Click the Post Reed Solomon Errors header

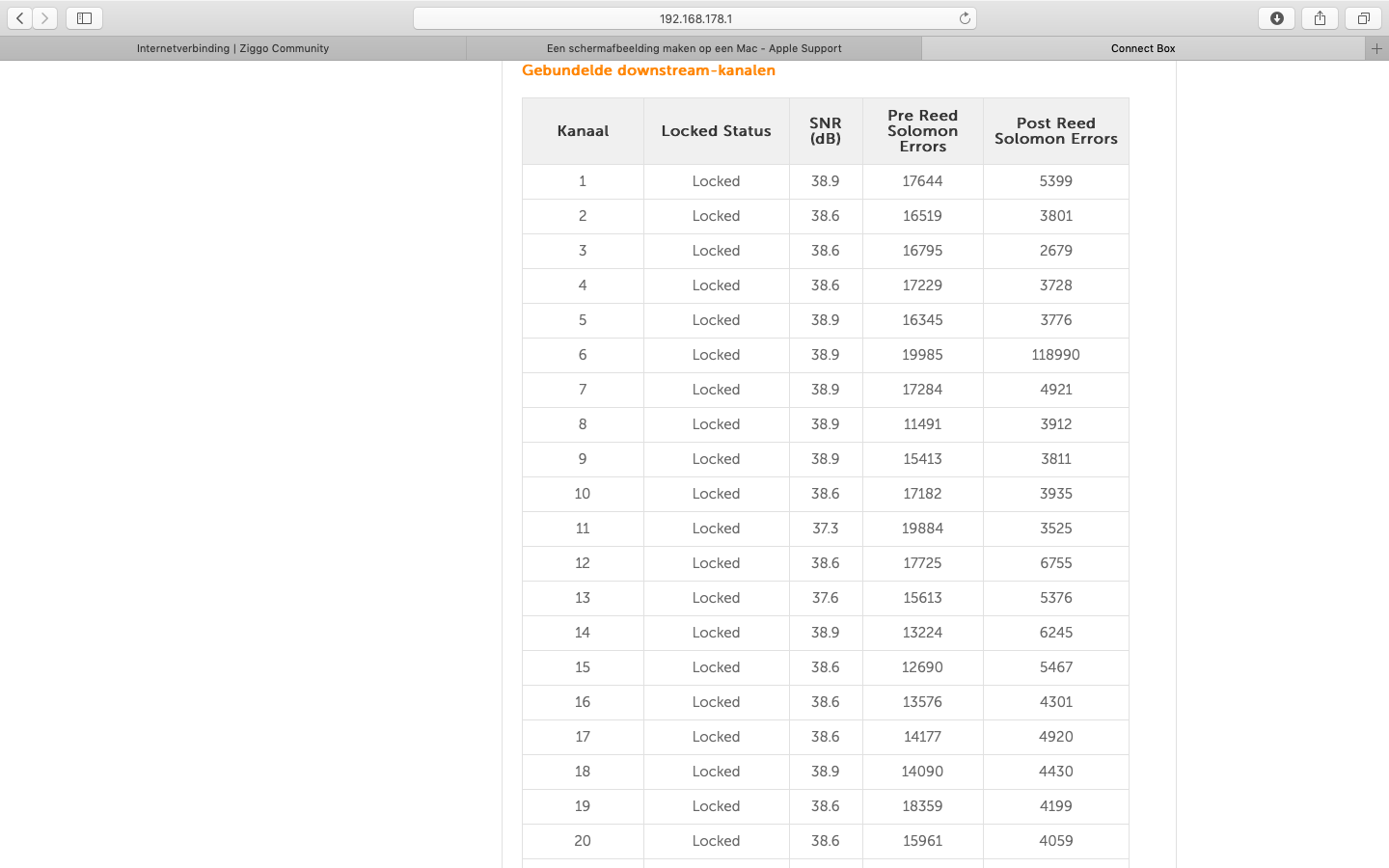[x=1055, y=131]
